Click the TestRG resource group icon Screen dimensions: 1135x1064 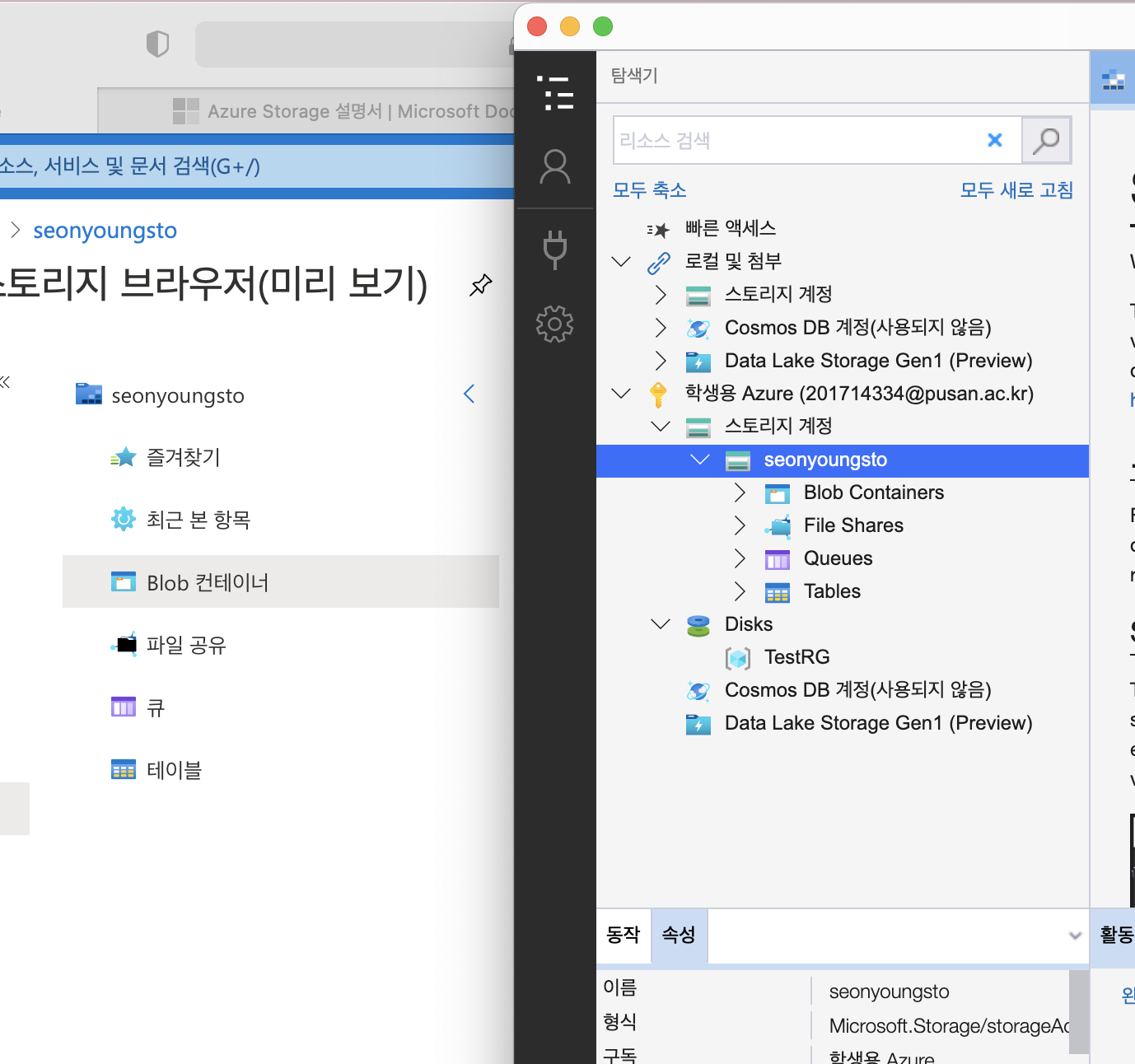point(738,658)
